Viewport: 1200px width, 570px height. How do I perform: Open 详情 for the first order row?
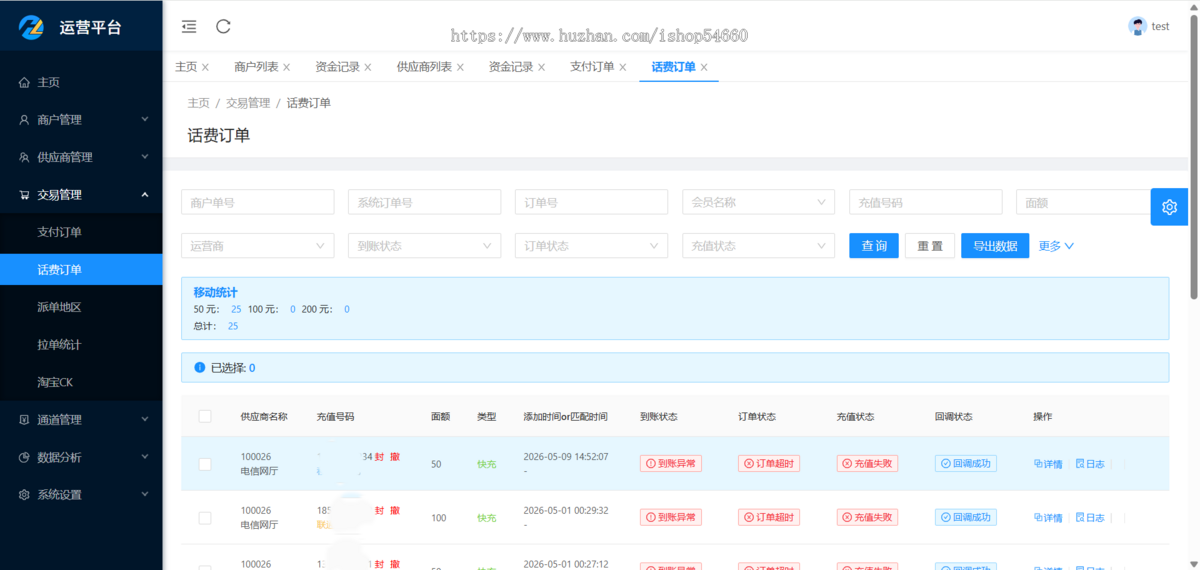click(x=1048, y=464)
